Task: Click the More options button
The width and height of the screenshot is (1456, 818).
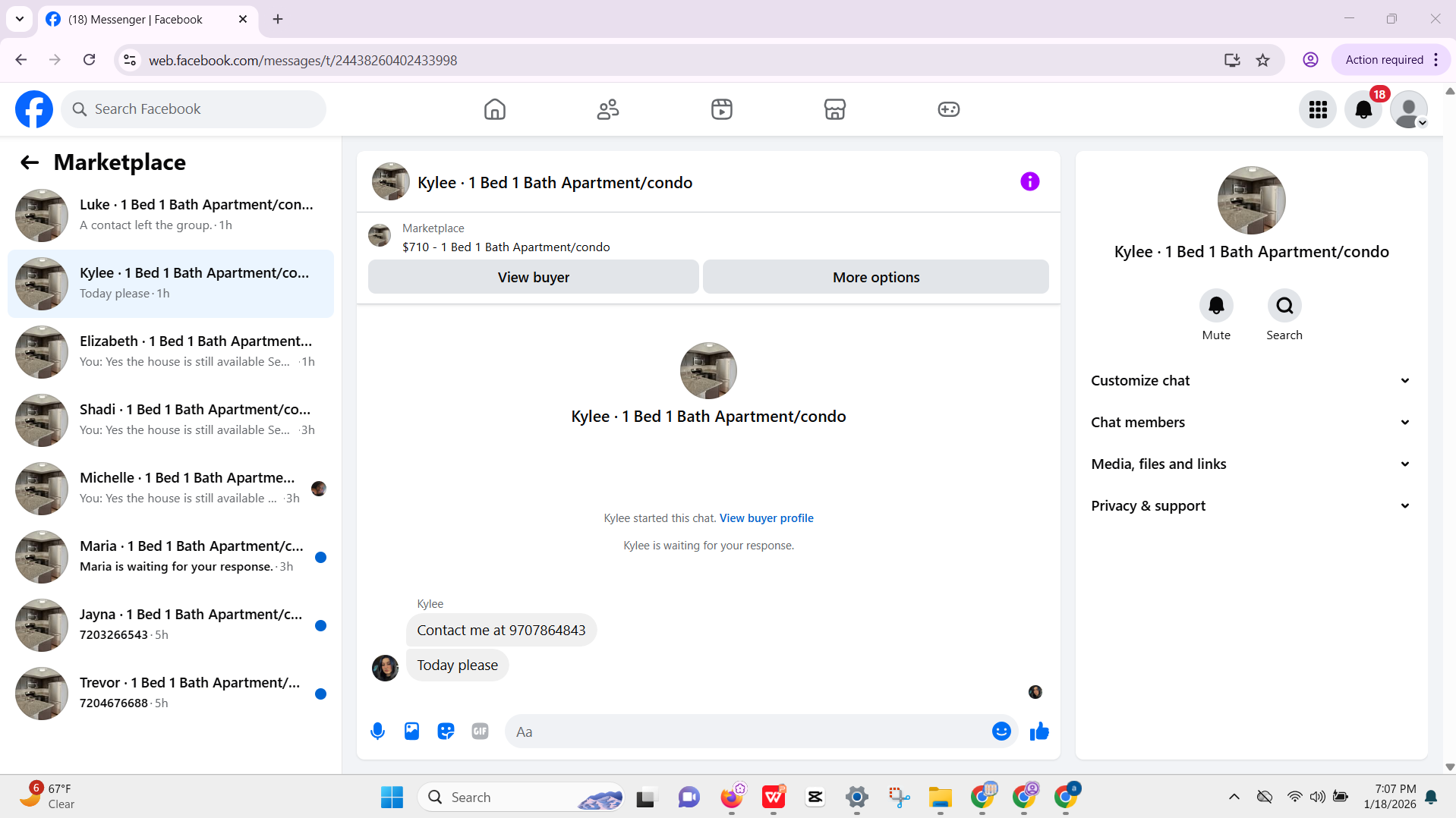Action: coord(876,278)
